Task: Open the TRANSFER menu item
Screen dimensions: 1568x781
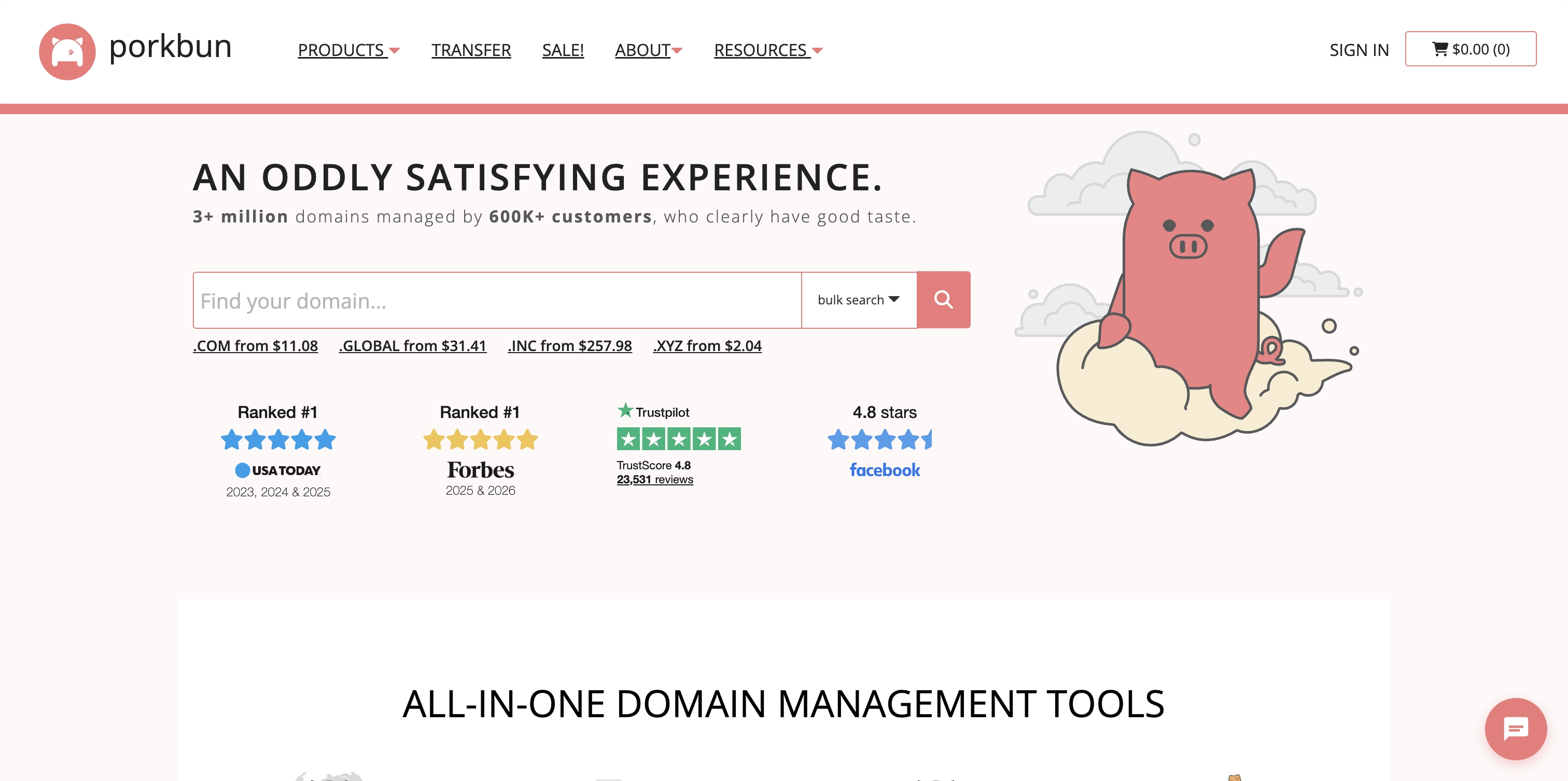Action: coord(471,50)
